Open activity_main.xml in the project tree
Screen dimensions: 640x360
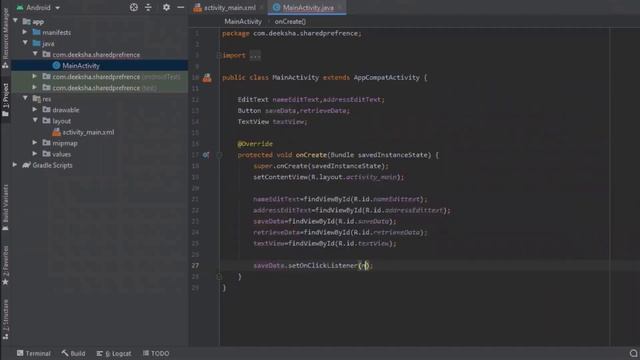[88, 132]
